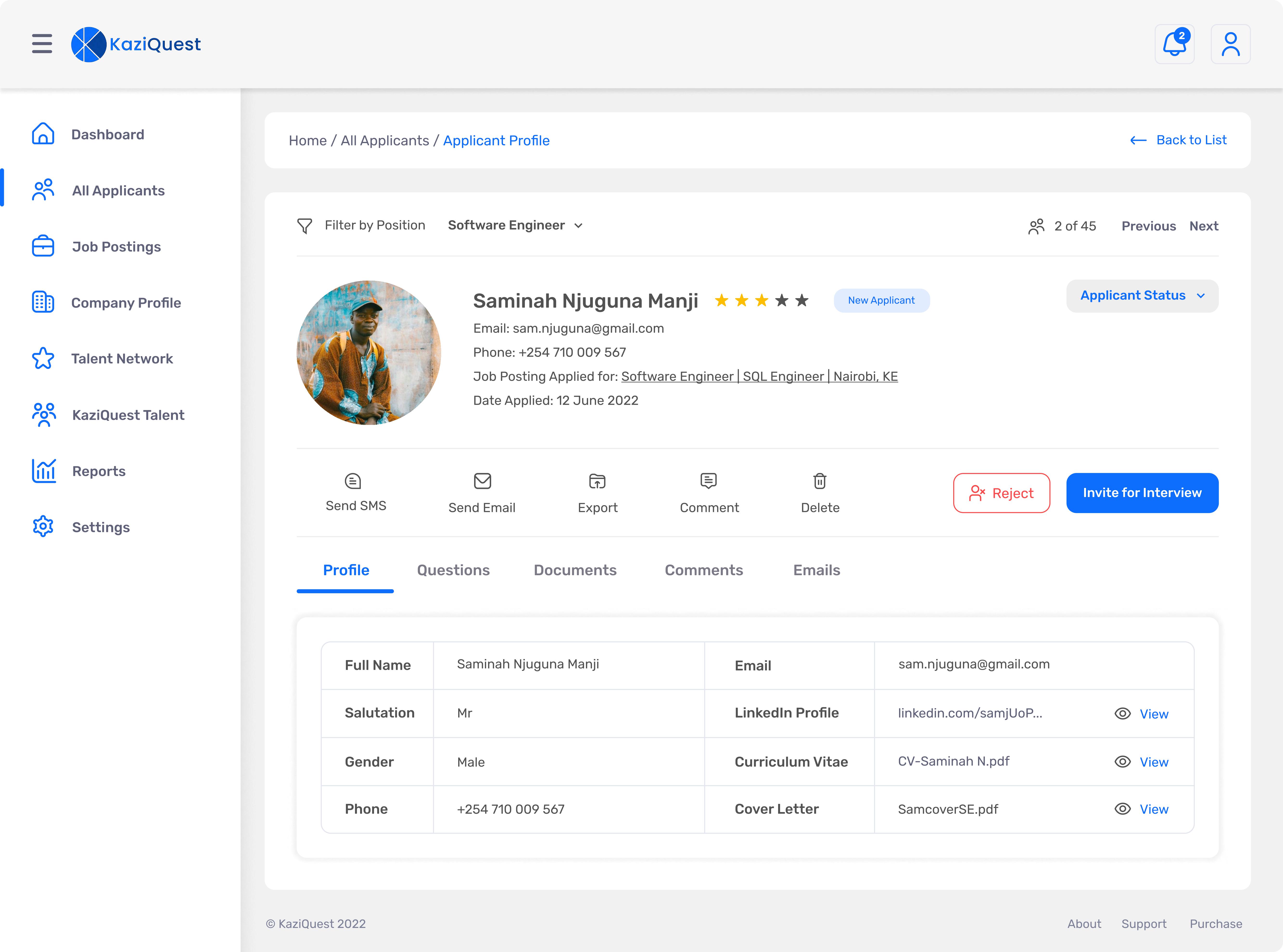The height and width of the screenshot is (952, 1283).
Task: Click Invite for Interview button
Action: pyautogui.click(x=1142, y=493)
